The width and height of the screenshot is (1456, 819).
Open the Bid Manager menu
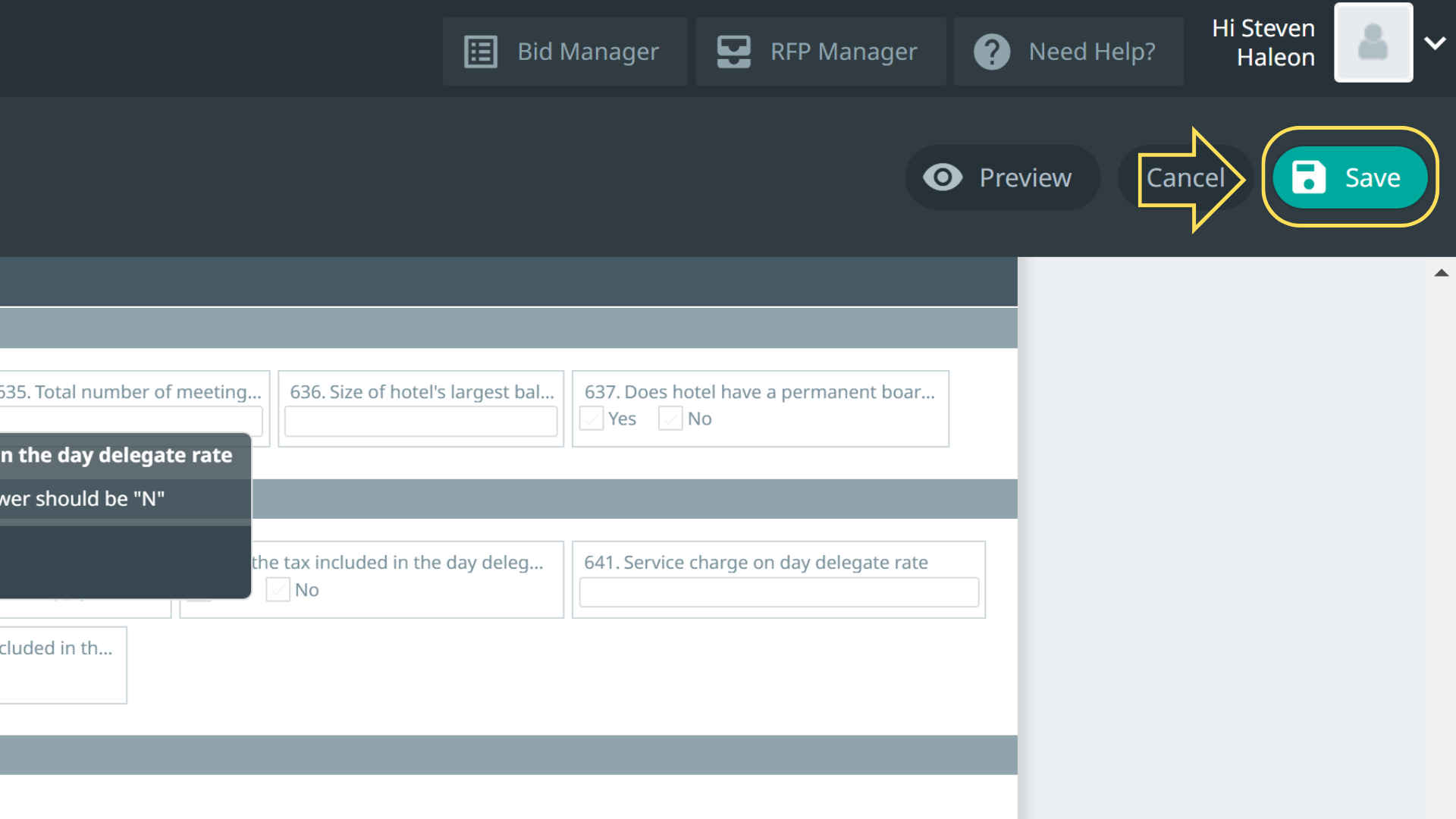pos(588,52)
